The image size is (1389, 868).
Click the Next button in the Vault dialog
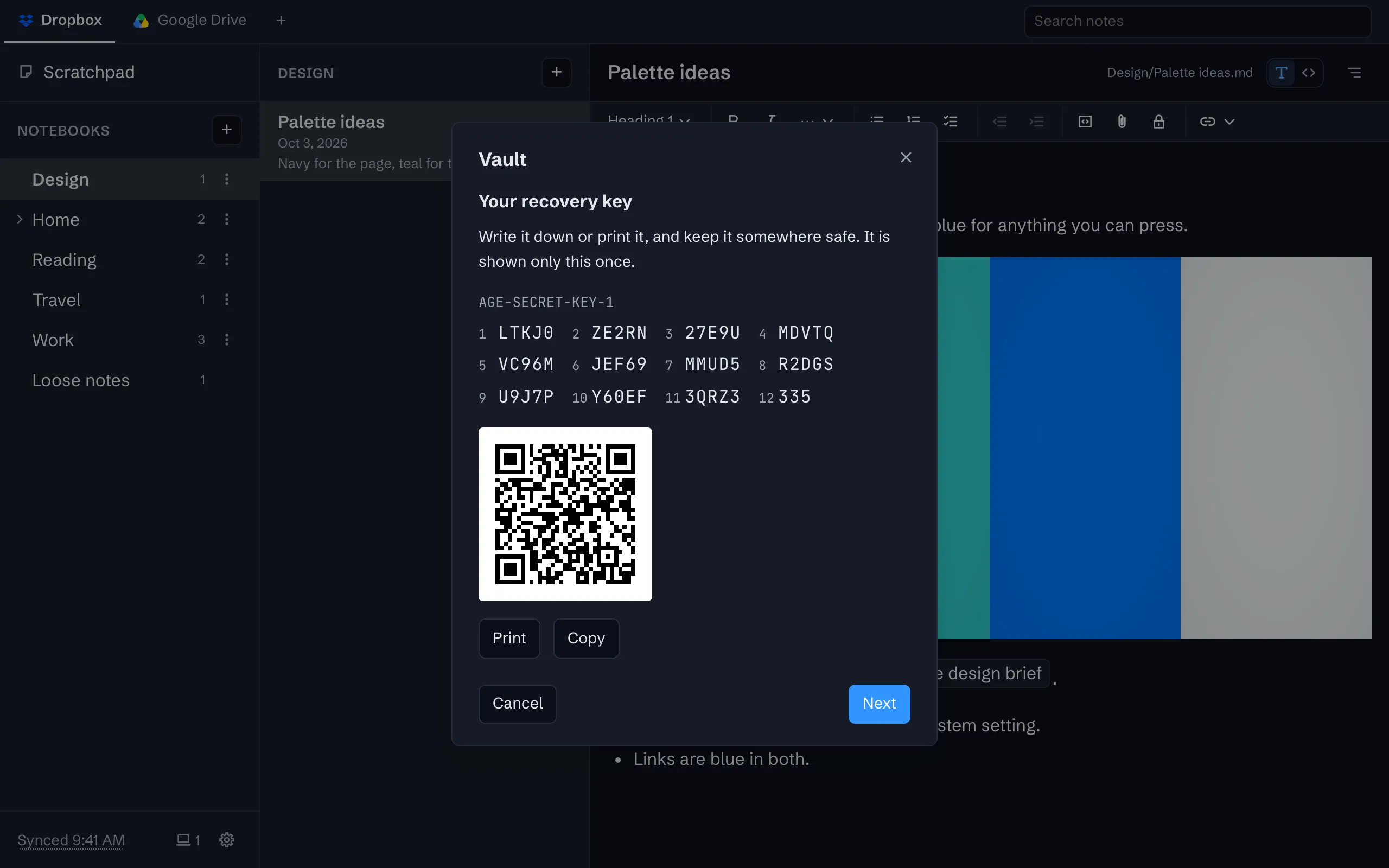coord(879,704)
